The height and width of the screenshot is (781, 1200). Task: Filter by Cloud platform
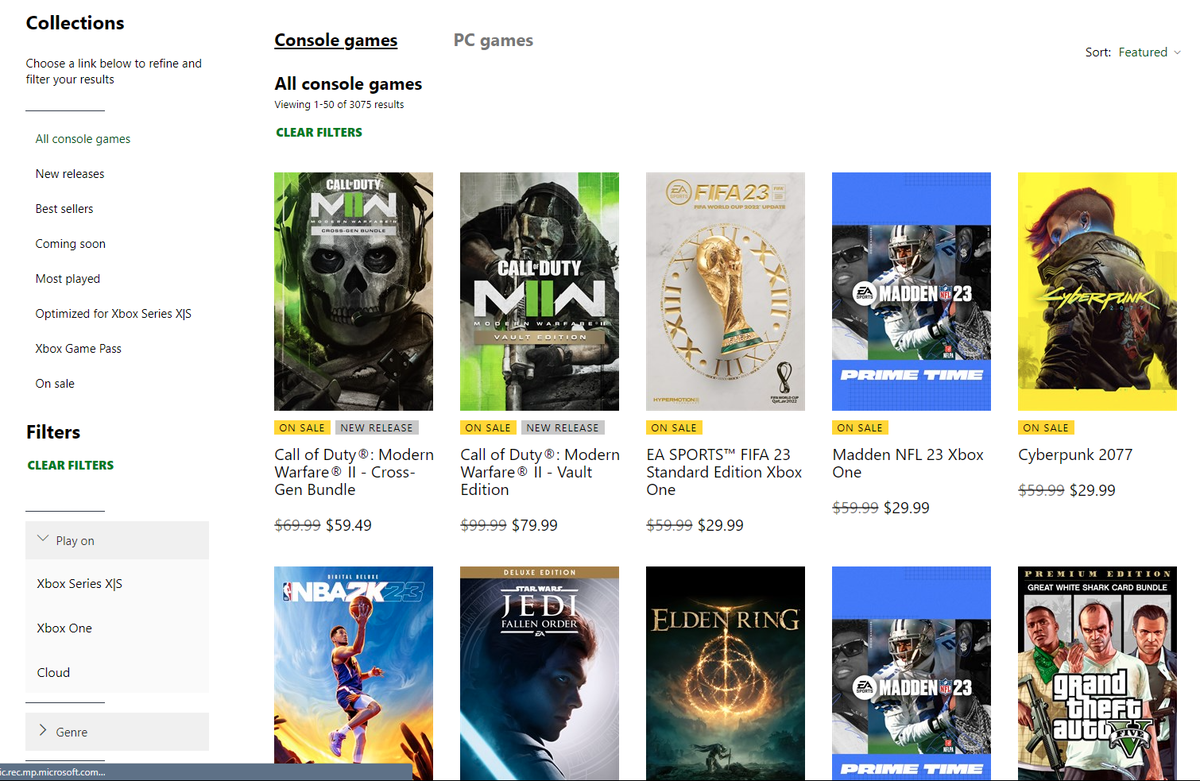point(53,672)
